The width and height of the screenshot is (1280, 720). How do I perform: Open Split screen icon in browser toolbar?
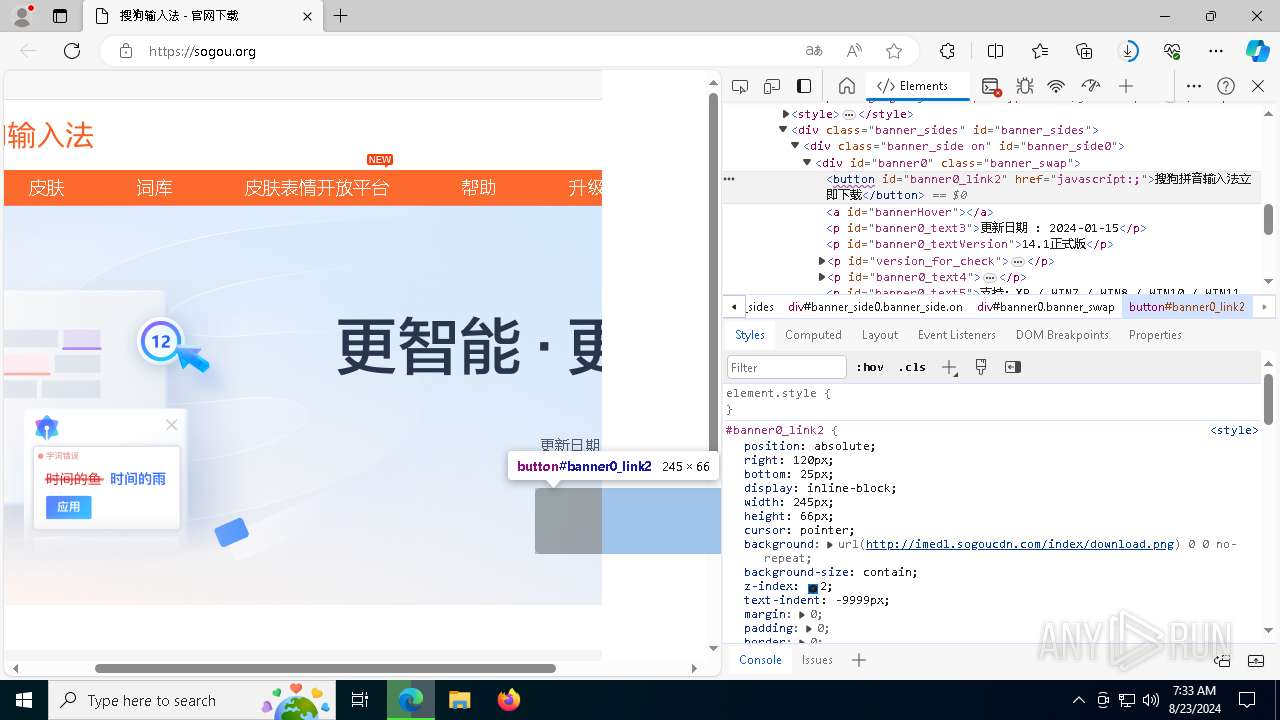click(995, 51)
